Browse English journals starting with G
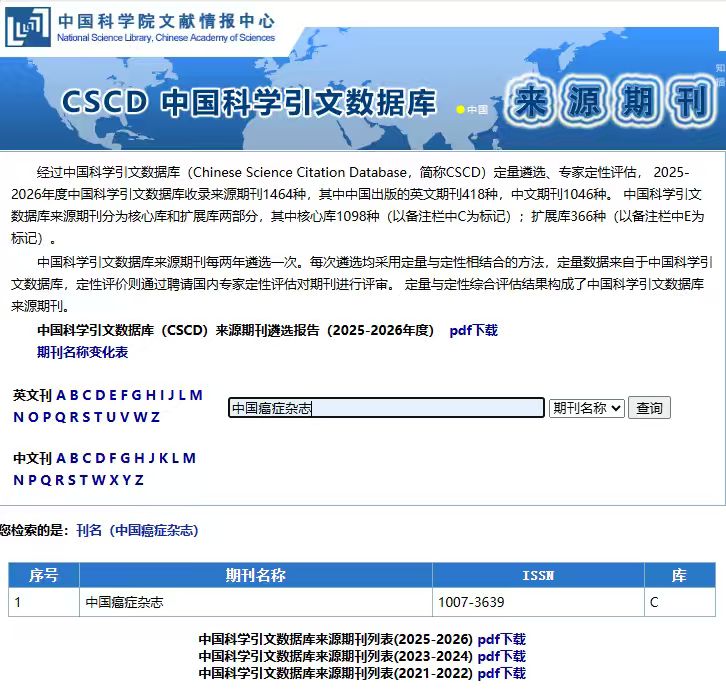This screenshot has width=726, height=690. (137, 395)
